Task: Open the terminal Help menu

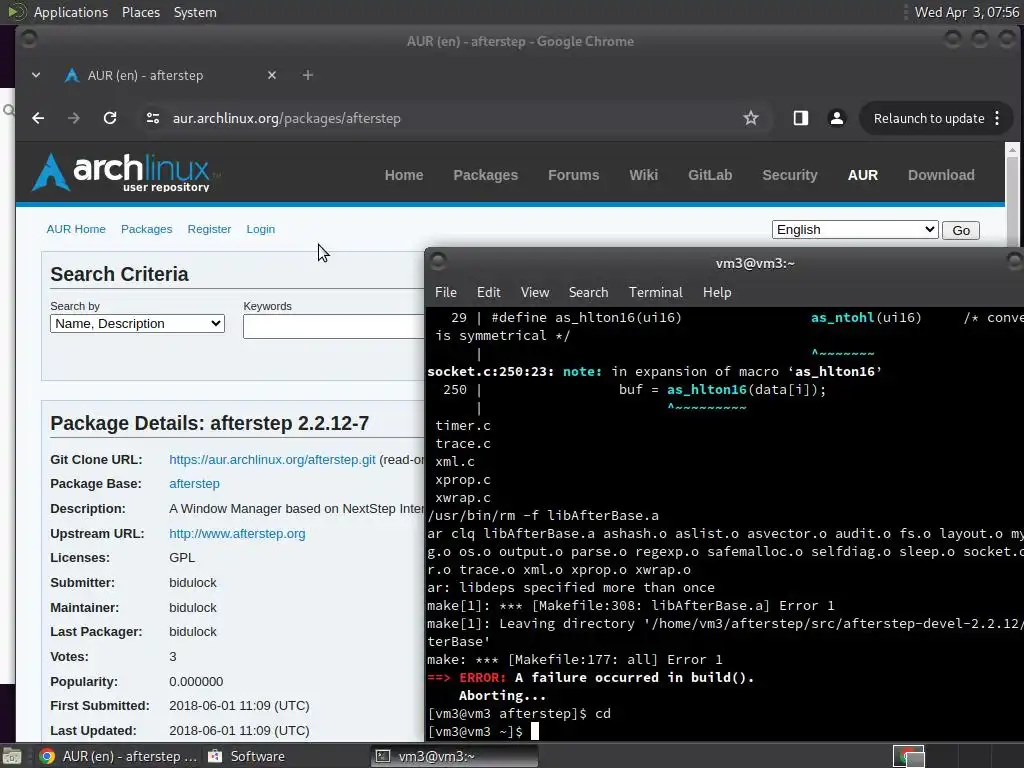Action: click(717, 293)
